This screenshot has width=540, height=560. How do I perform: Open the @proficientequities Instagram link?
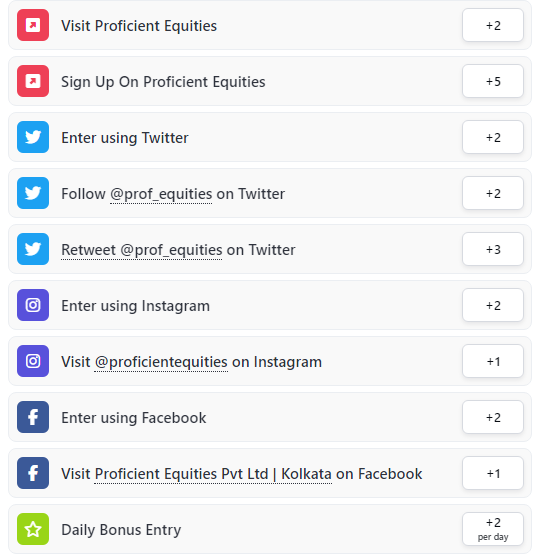click(161, 362)
